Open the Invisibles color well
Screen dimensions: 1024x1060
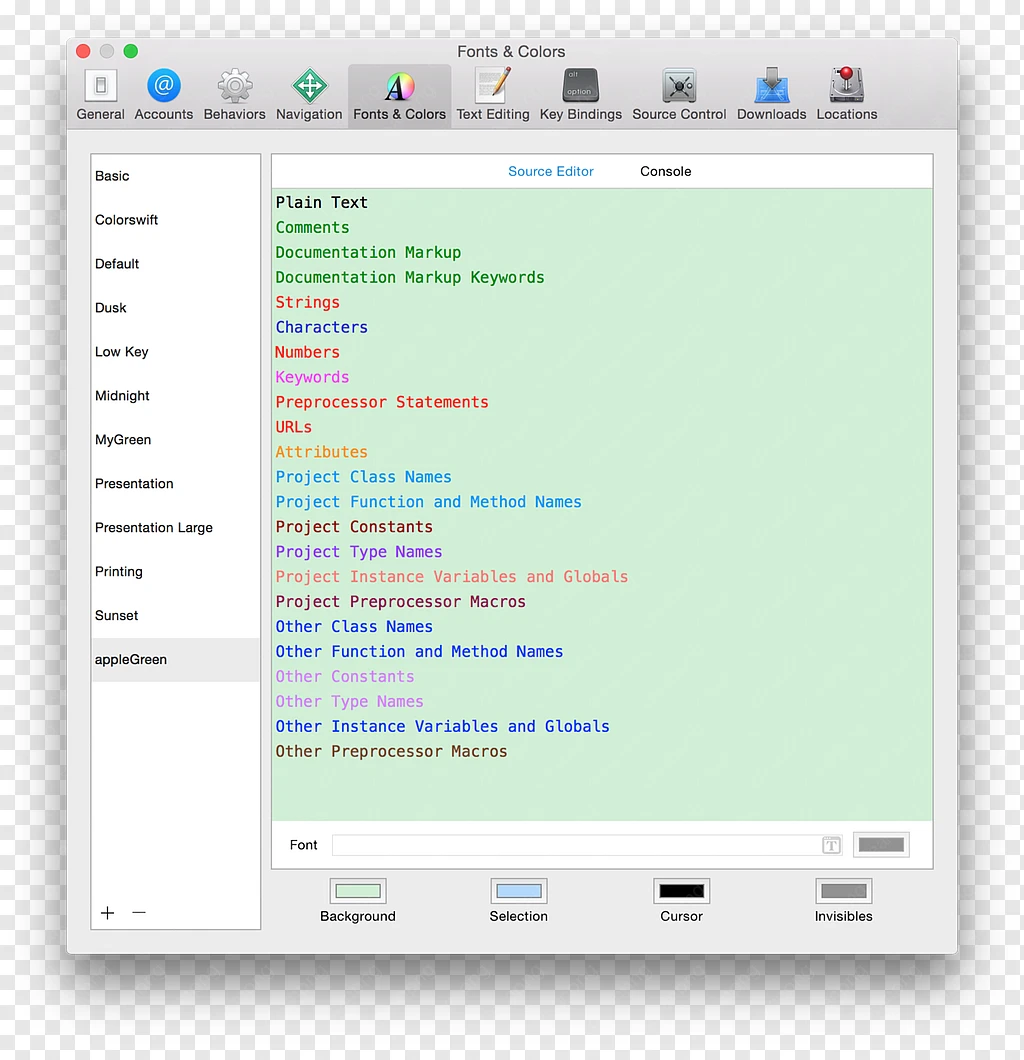coord(844,891)
